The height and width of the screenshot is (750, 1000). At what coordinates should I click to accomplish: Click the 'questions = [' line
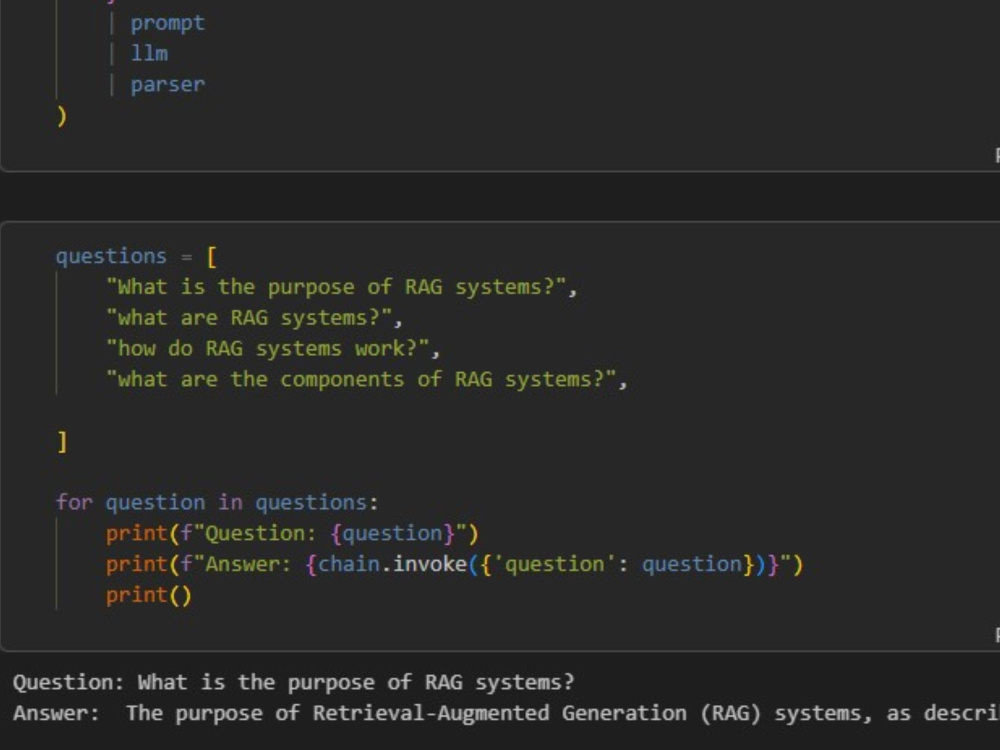136,256
